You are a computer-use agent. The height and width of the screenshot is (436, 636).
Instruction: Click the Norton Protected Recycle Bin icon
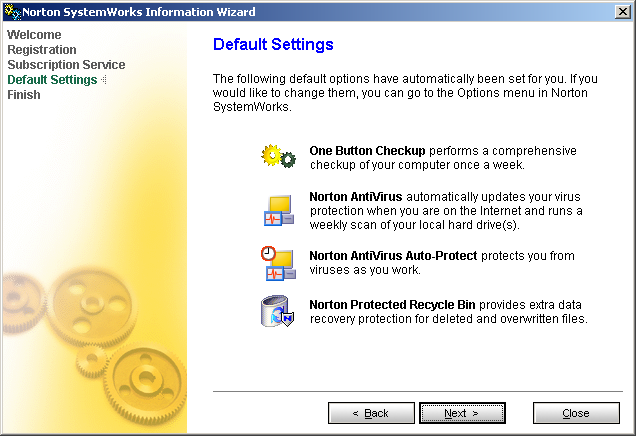pyautogui.click(x=277, y=311)
